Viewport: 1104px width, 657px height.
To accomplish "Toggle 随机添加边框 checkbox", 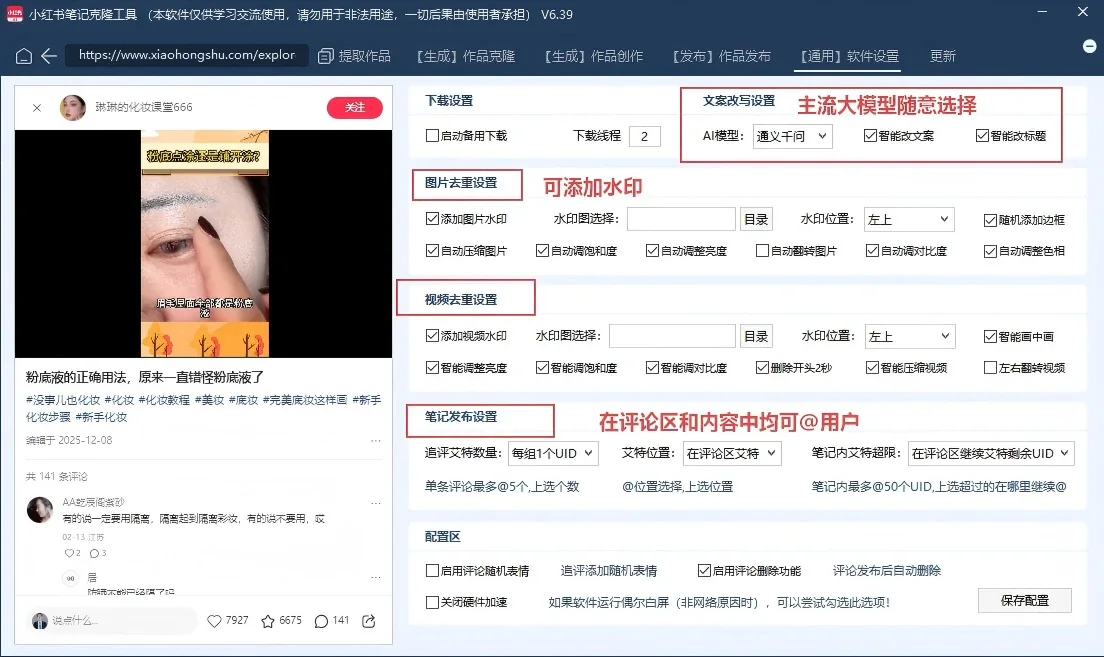I will 990,220.
